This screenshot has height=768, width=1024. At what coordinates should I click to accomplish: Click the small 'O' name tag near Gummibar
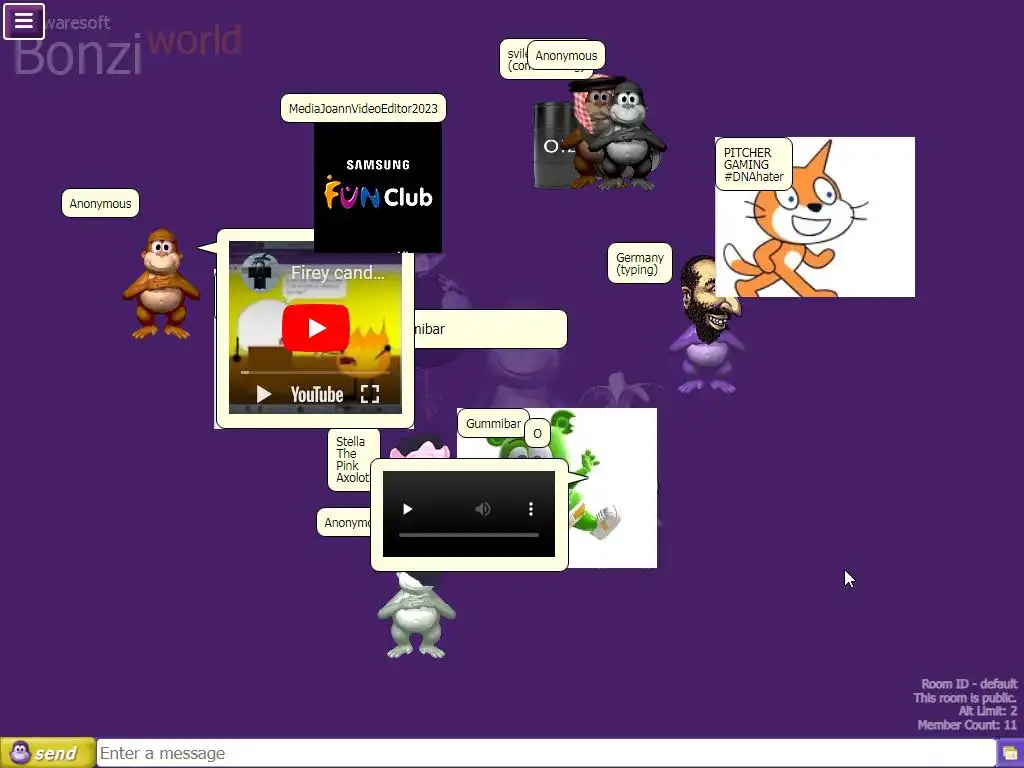click(x=537, y=434)
